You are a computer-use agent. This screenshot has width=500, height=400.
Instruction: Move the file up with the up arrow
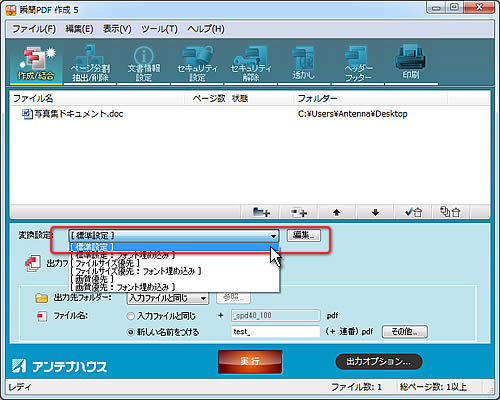coord(337,212)
